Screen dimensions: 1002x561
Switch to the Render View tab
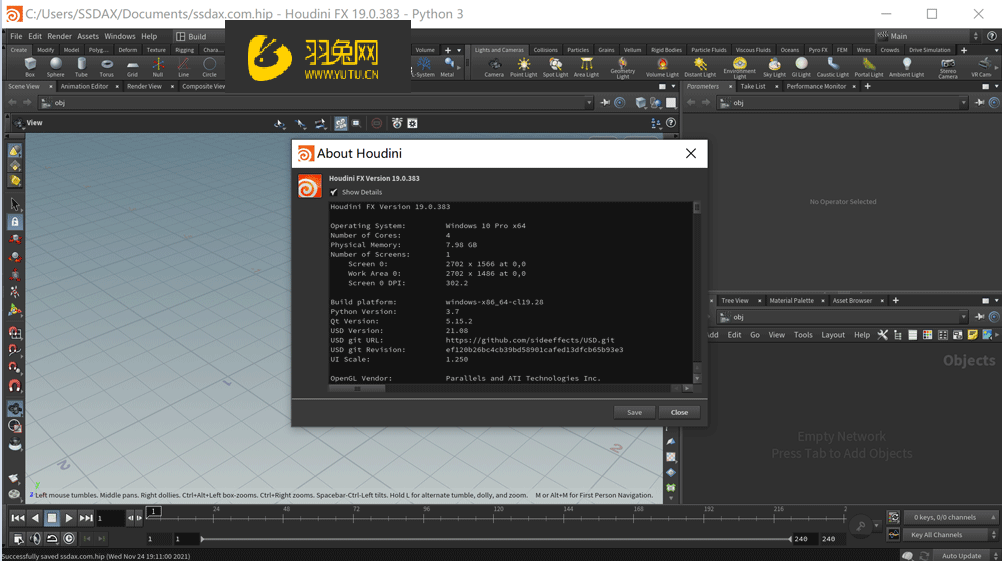click(144, 86)
